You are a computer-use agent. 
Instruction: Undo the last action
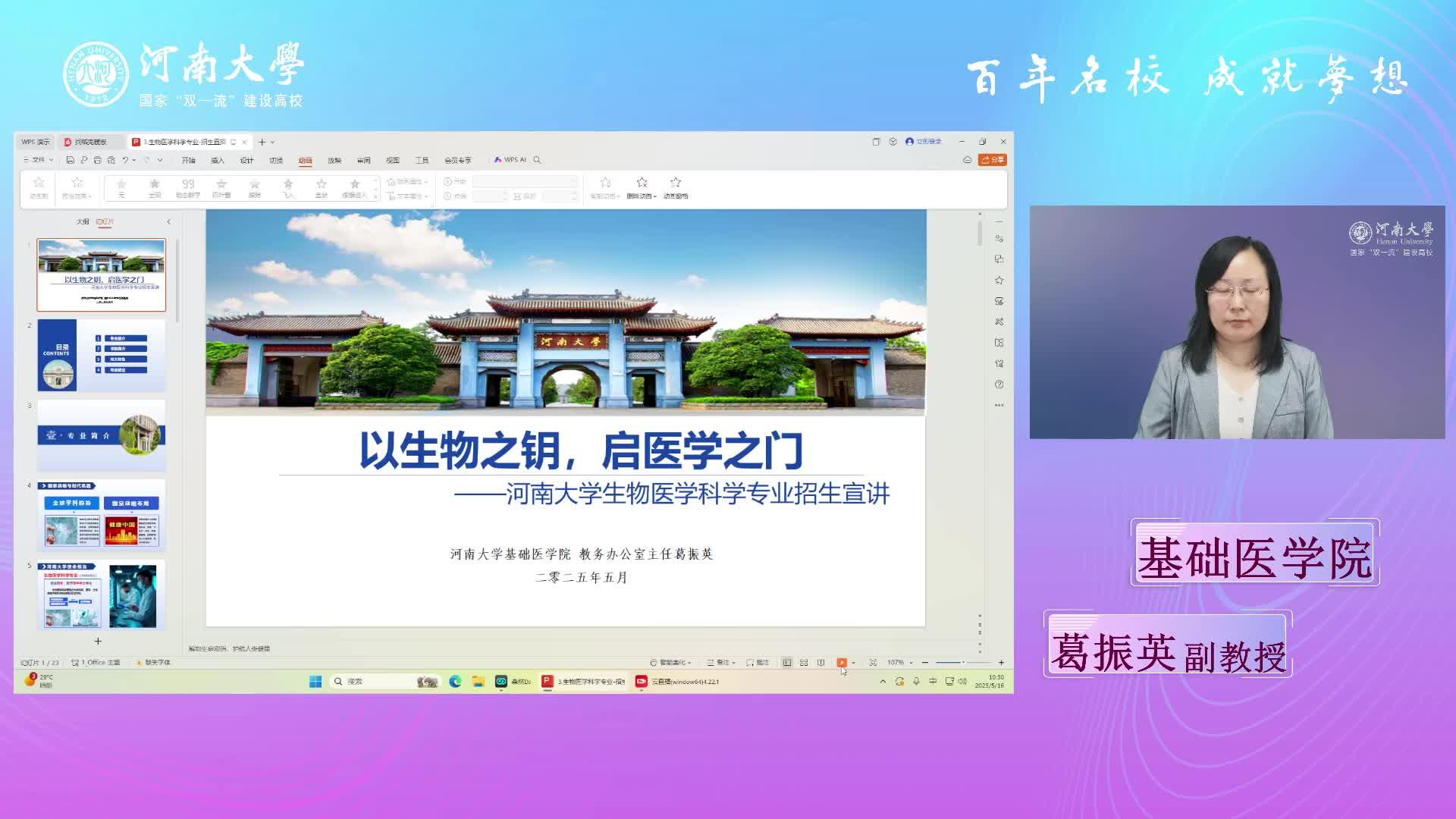coord(125,160)
